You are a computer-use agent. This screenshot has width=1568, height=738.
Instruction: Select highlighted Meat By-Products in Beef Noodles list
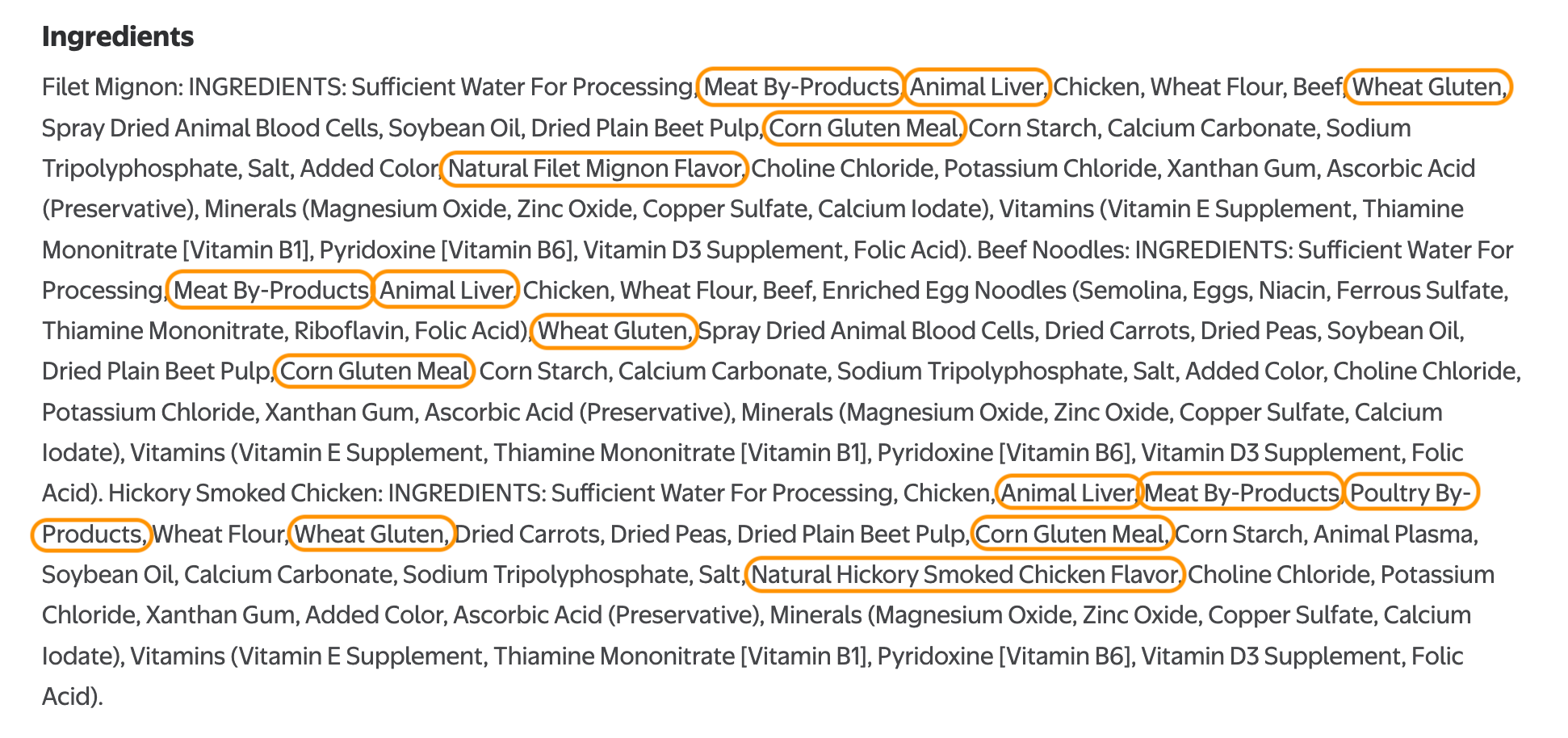(x=270, y=290)
